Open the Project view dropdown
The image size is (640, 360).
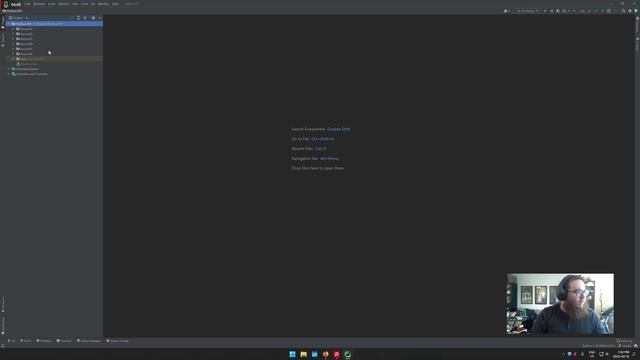point(18,18)
